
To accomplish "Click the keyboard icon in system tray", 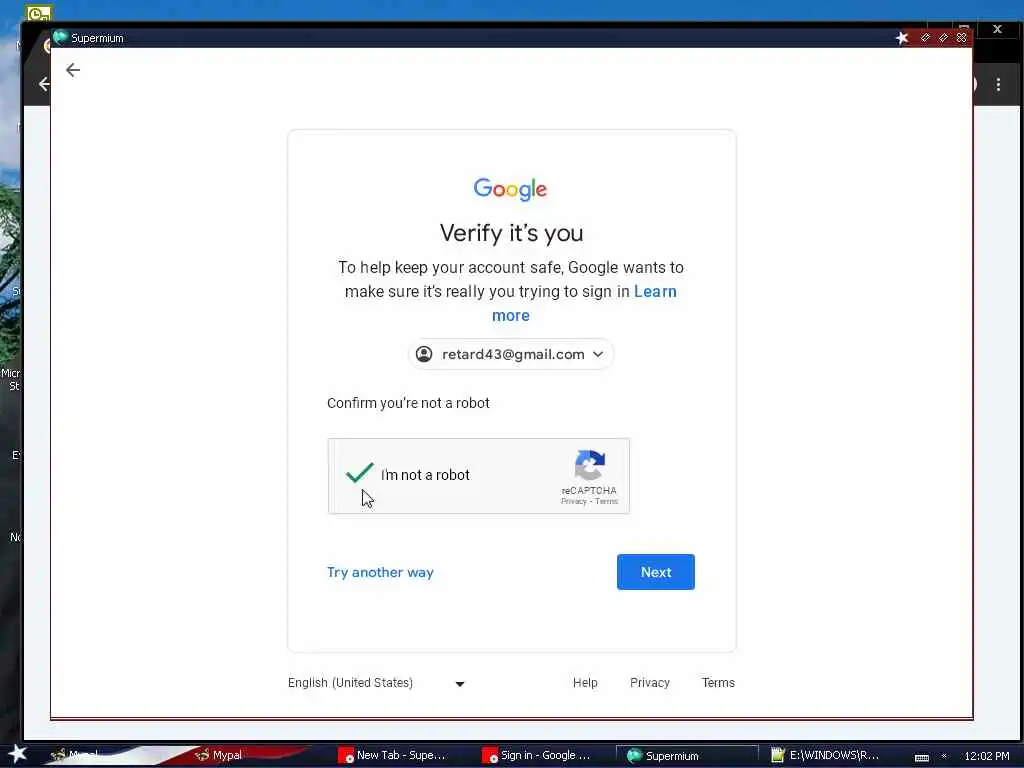I will click(x=921, y=757).
